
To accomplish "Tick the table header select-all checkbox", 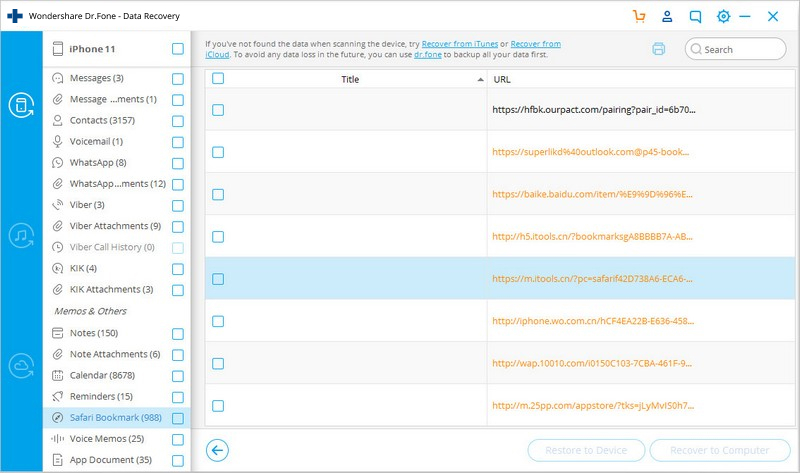I will coord(218,78).
